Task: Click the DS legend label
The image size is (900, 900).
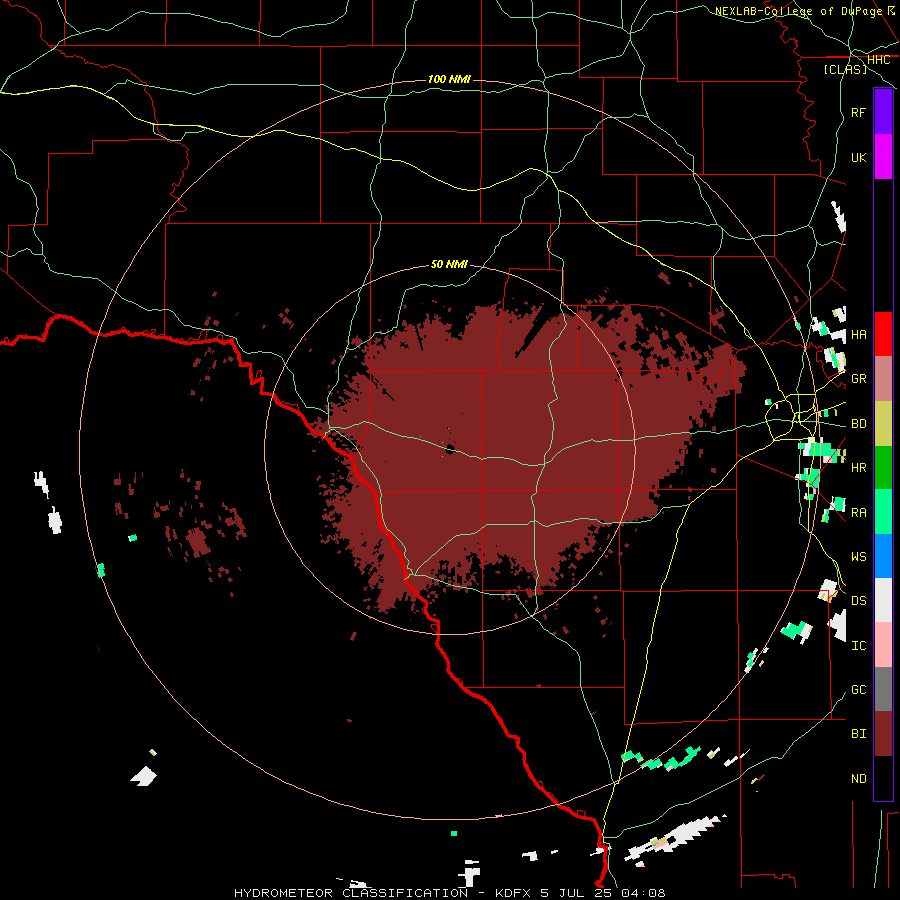Action: point(859,601)
